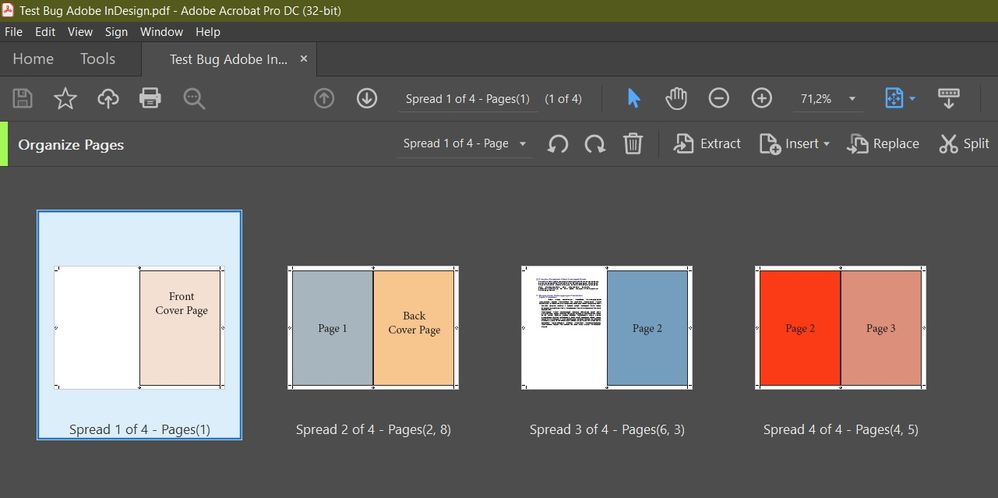Screen dimensions: 998x498
Task: Click the Extract button
Action: pyautogui.click(x=707, y=144)
